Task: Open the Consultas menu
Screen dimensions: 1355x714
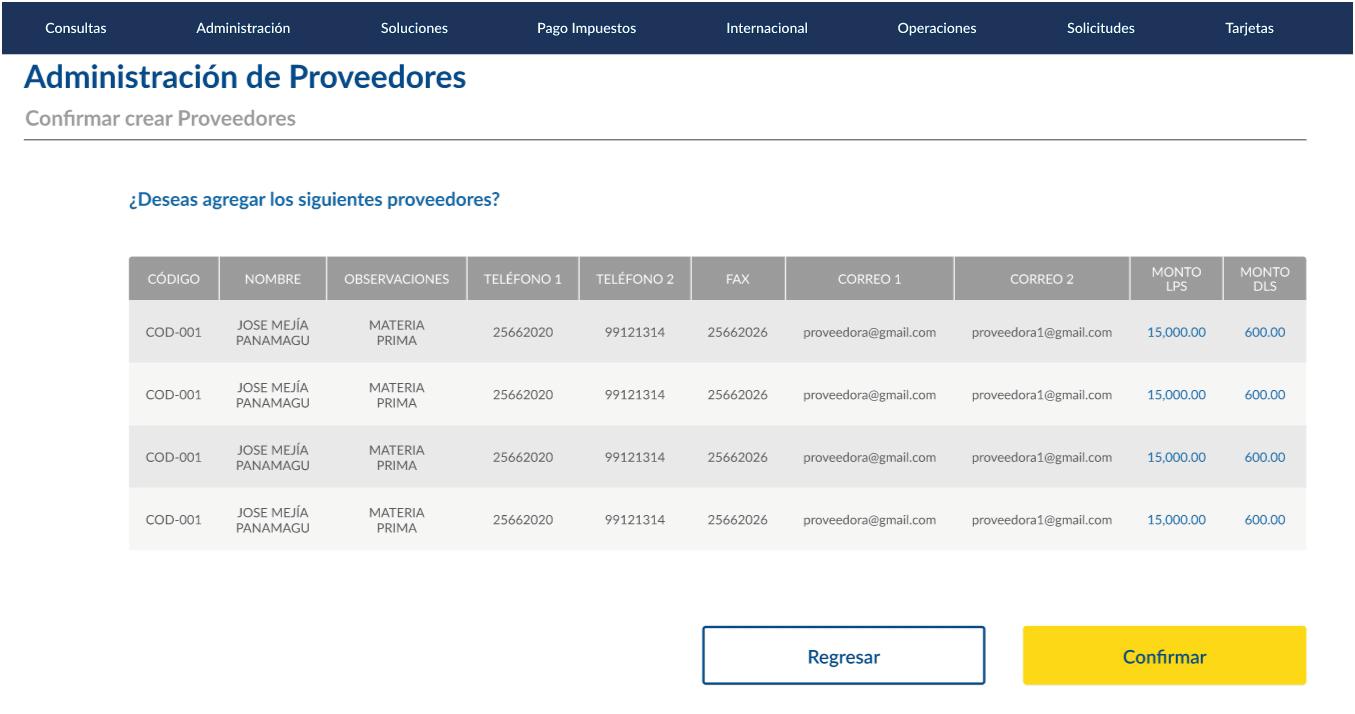Action: point(76,29)
